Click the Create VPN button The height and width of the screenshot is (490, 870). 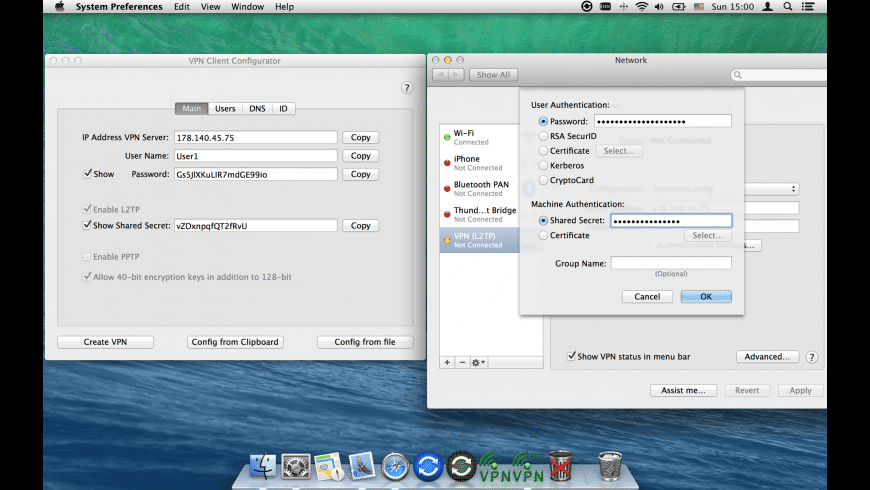point(105,342)
